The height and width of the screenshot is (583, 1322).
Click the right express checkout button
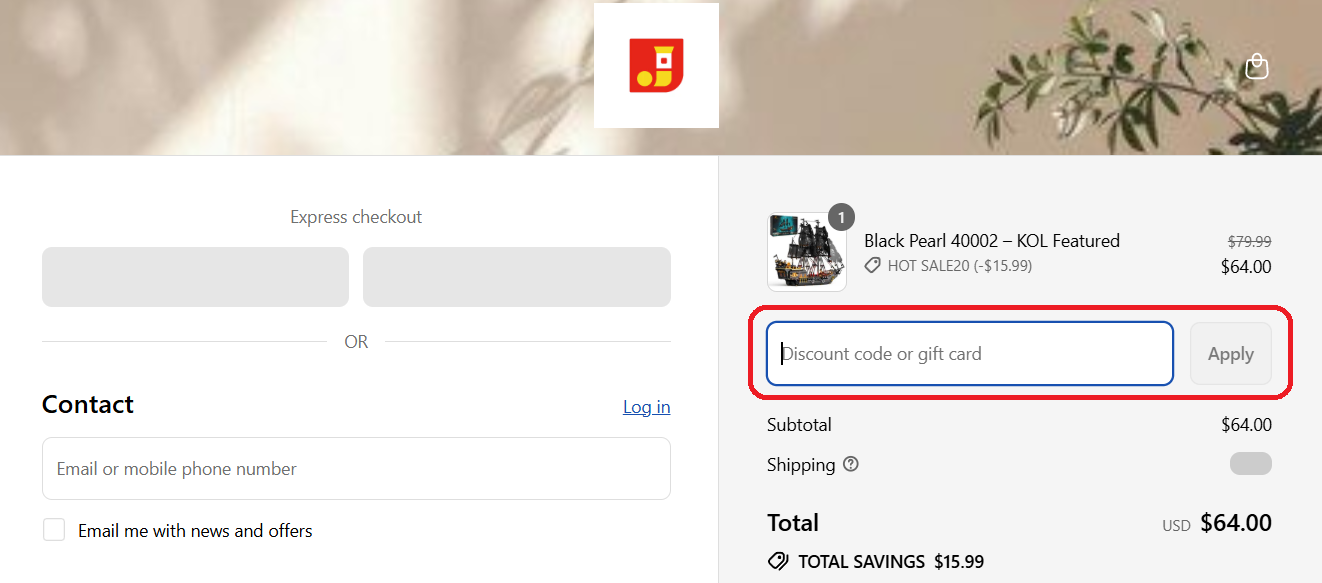[516, 277]
